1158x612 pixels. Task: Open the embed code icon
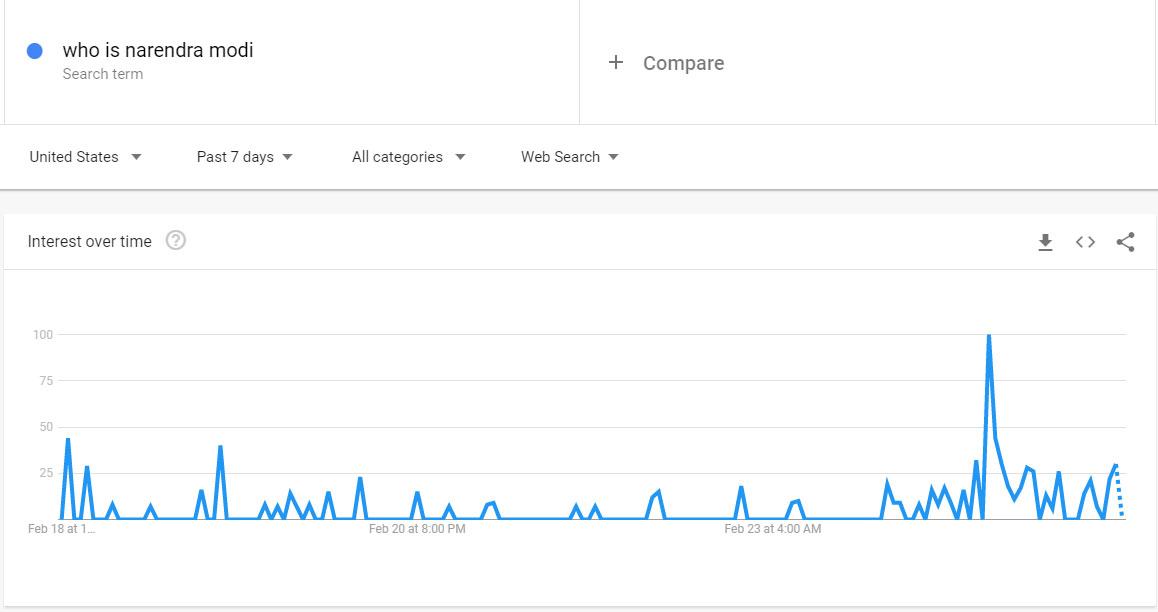click(x=1085, y=242)
